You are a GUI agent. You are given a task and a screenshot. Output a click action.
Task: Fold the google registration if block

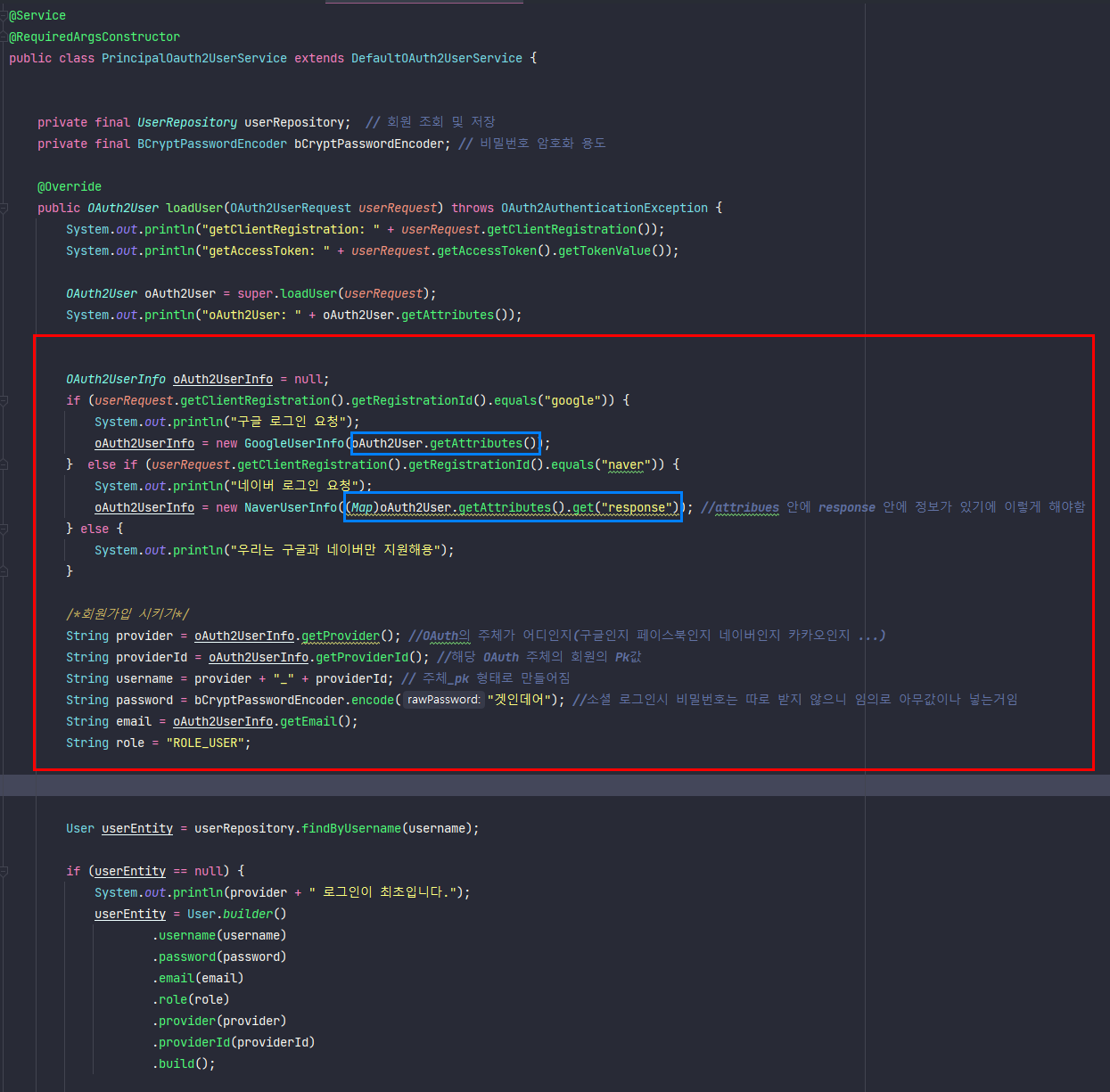4,400
